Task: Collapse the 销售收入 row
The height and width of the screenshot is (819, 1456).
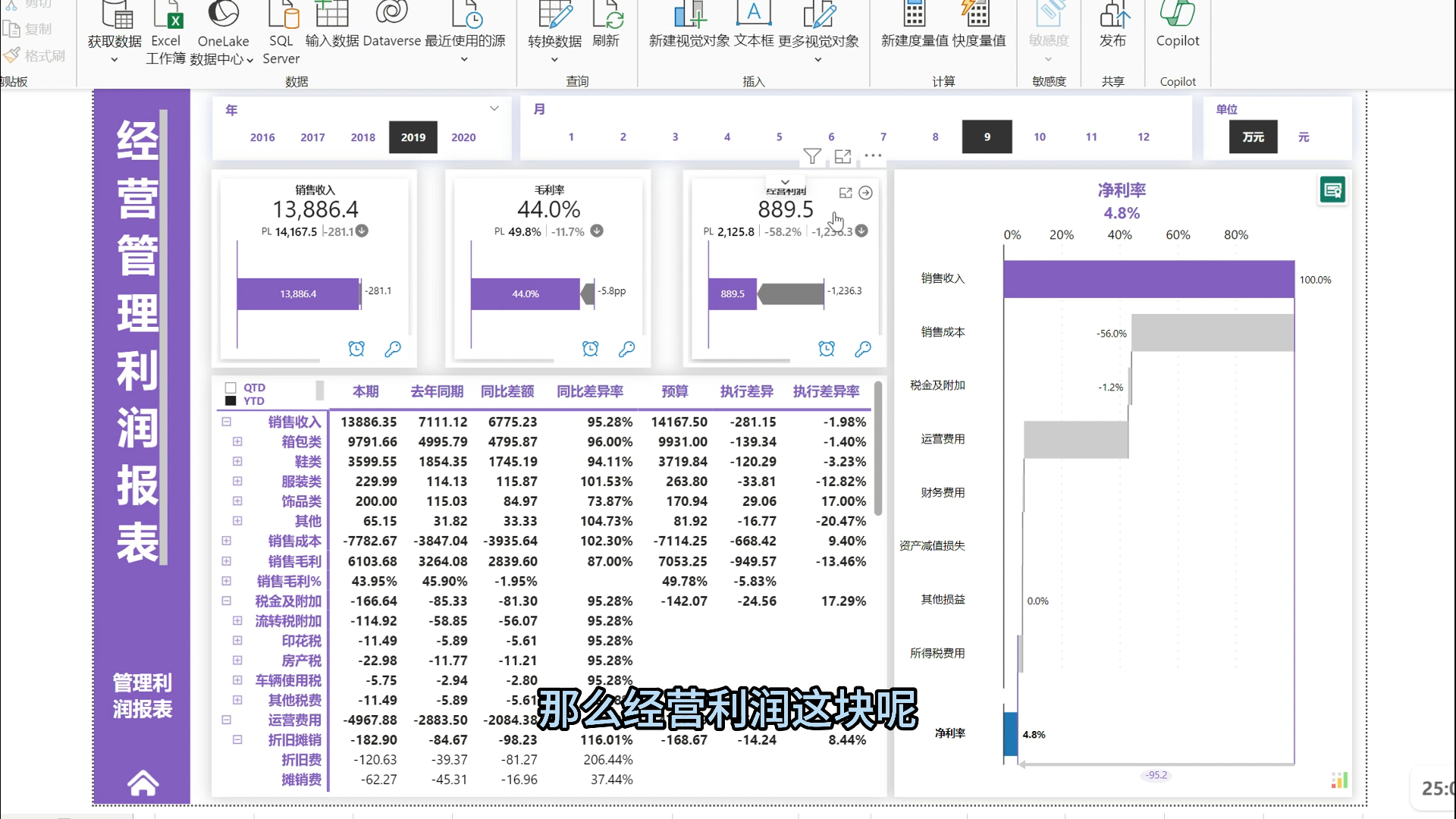Action: 226,422
